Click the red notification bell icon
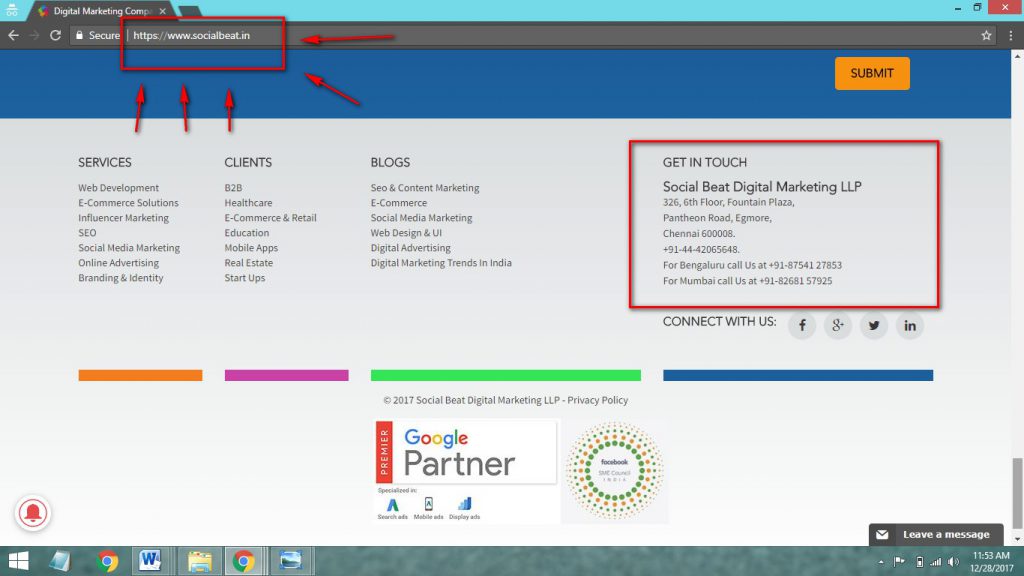 pos(33,513)
